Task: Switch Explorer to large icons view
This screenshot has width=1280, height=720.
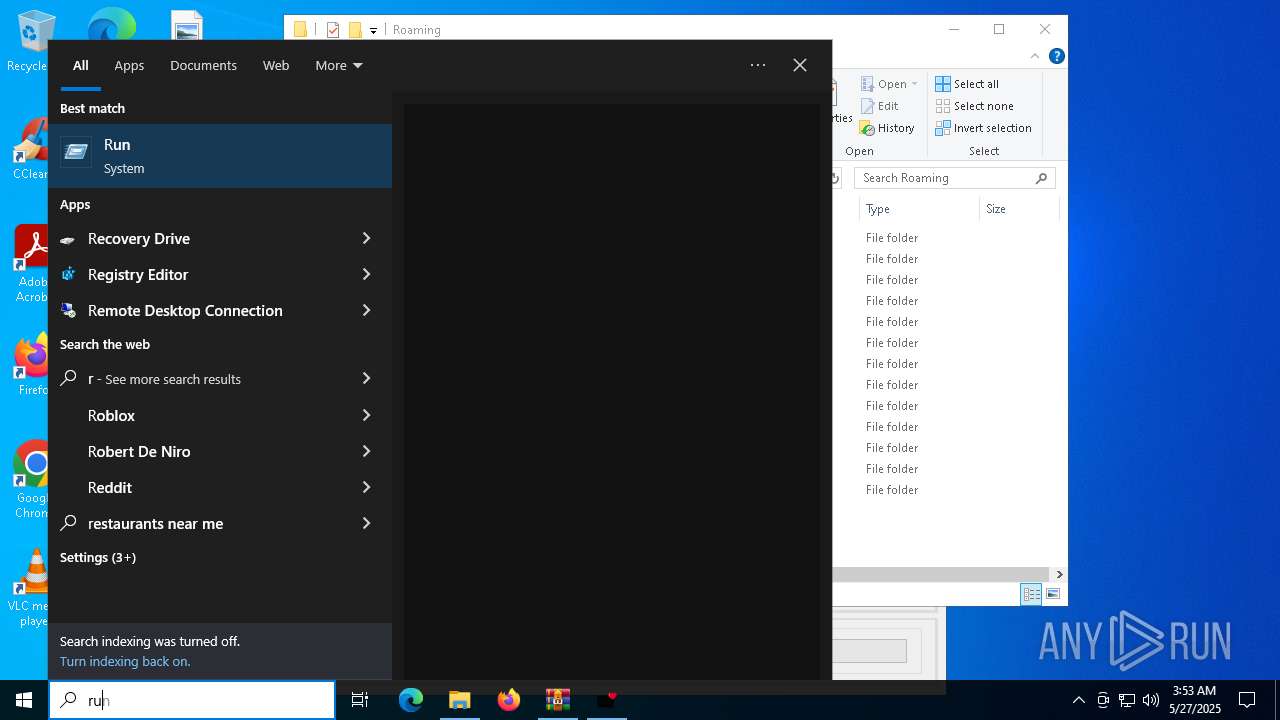Action: pos(1053,594)
